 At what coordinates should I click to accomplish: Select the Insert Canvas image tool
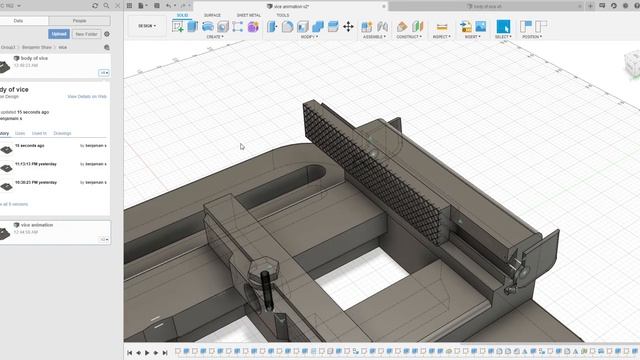pyautogui.click(x=481, y=27)
